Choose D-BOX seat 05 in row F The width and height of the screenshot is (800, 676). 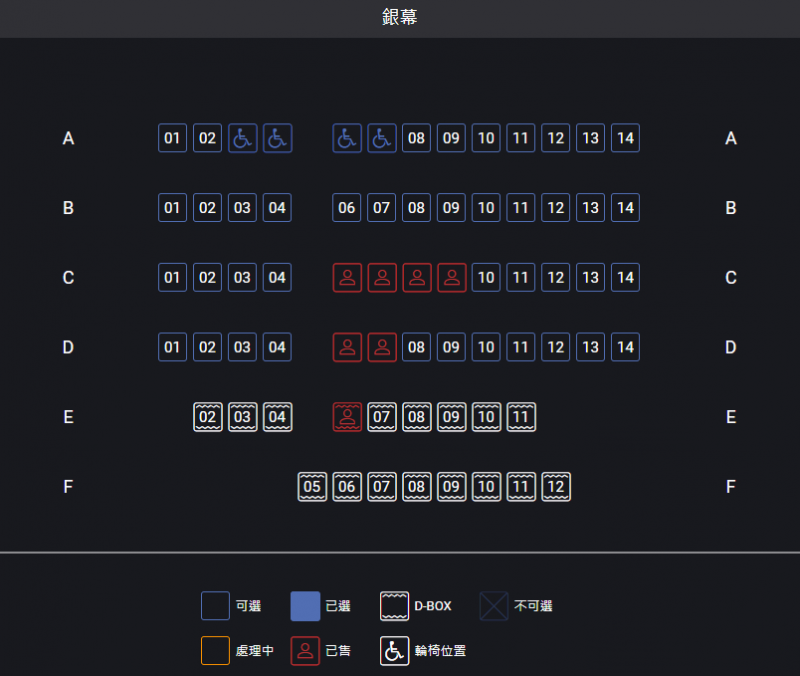[x=312, y=487]
